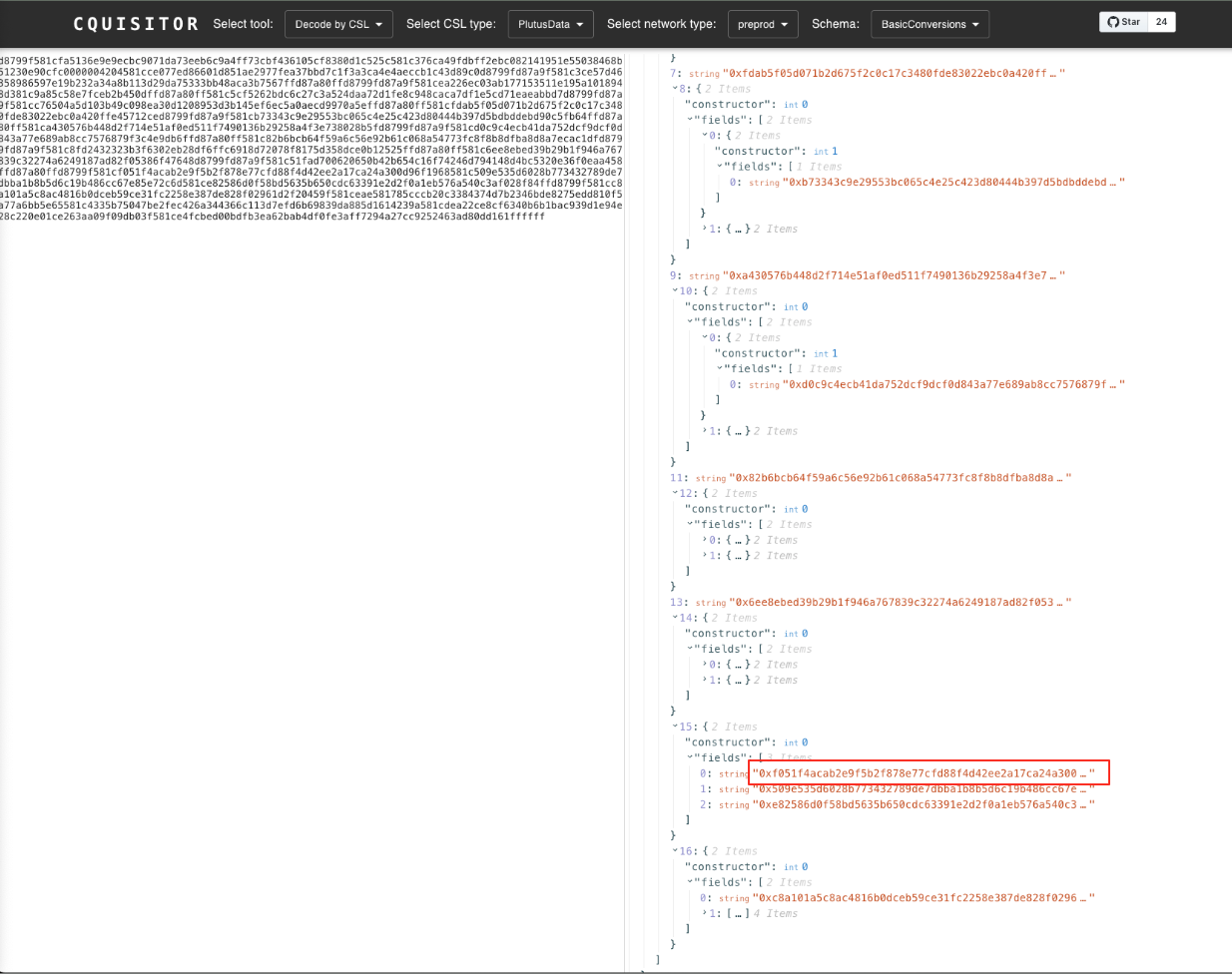This screenshot has height=977, width=1232.
Task: Collapse tree node 15 with chevron
Action: pyautogui.click(x=676, y=727)
